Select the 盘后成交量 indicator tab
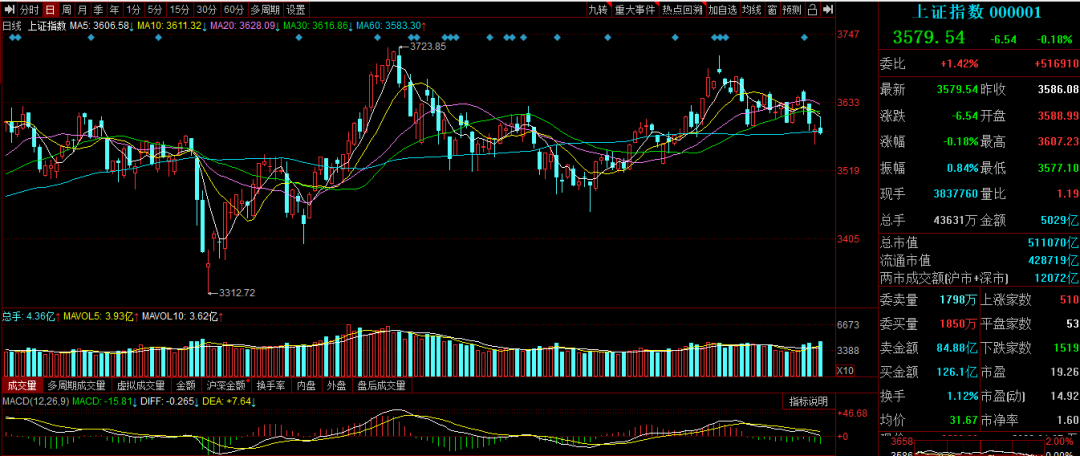The width and height of the screenshot is (1080, 456). tap(381, 386)
